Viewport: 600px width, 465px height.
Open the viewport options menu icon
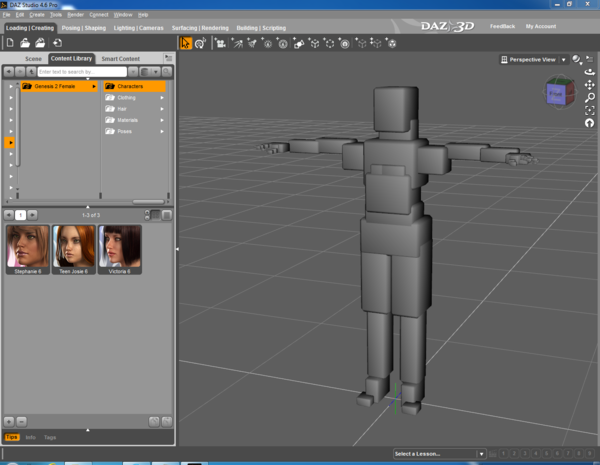tap(590, 59)
